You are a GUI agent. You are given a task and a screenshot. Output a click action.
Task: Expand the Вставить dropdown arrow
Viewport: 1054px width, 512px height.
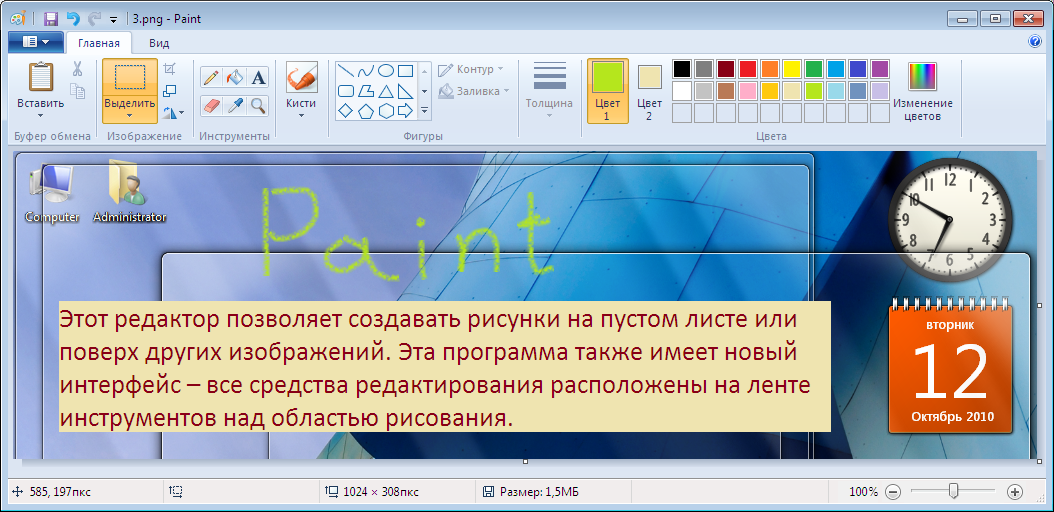(x=41, y=115)
